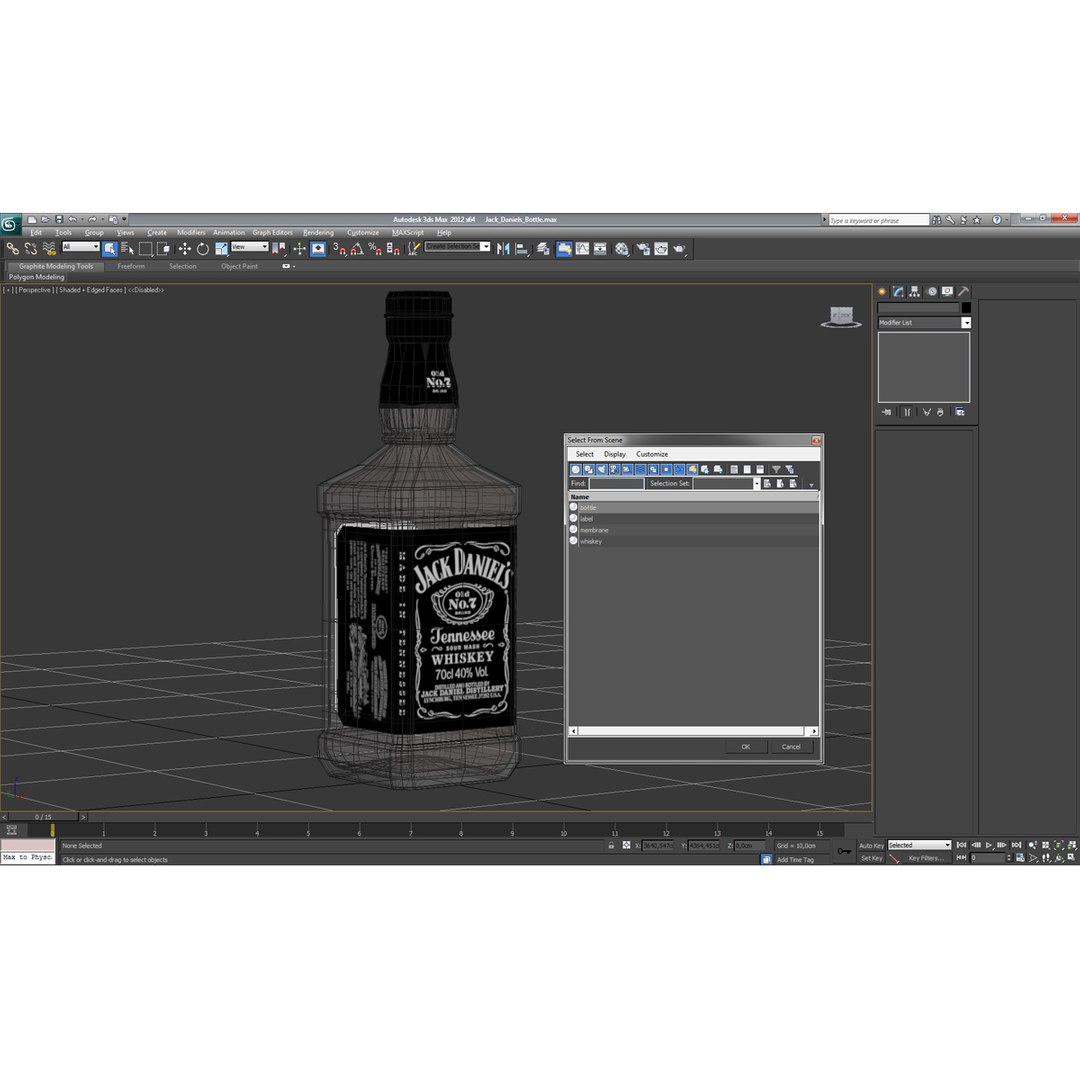The image size is (1080, 1080).
Task: Click the ViewCube in the viewport
Action: click(841, 317)
